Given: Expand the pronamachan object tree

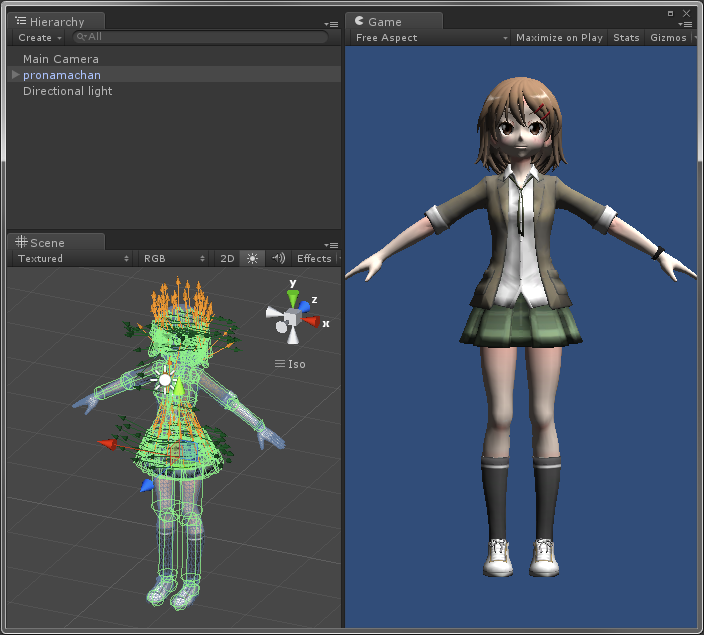Looking at the screenshot, I should pyautogui.click(x=15, y=75).
